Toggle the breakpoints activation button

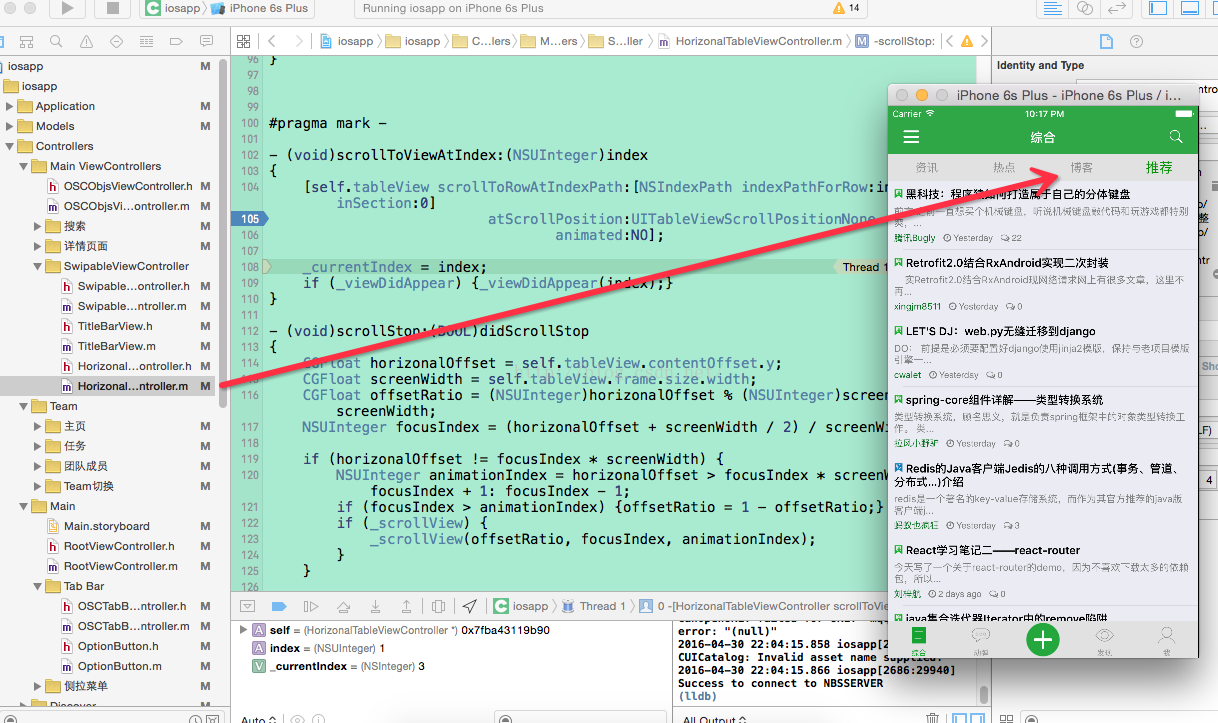click(279, 606)
